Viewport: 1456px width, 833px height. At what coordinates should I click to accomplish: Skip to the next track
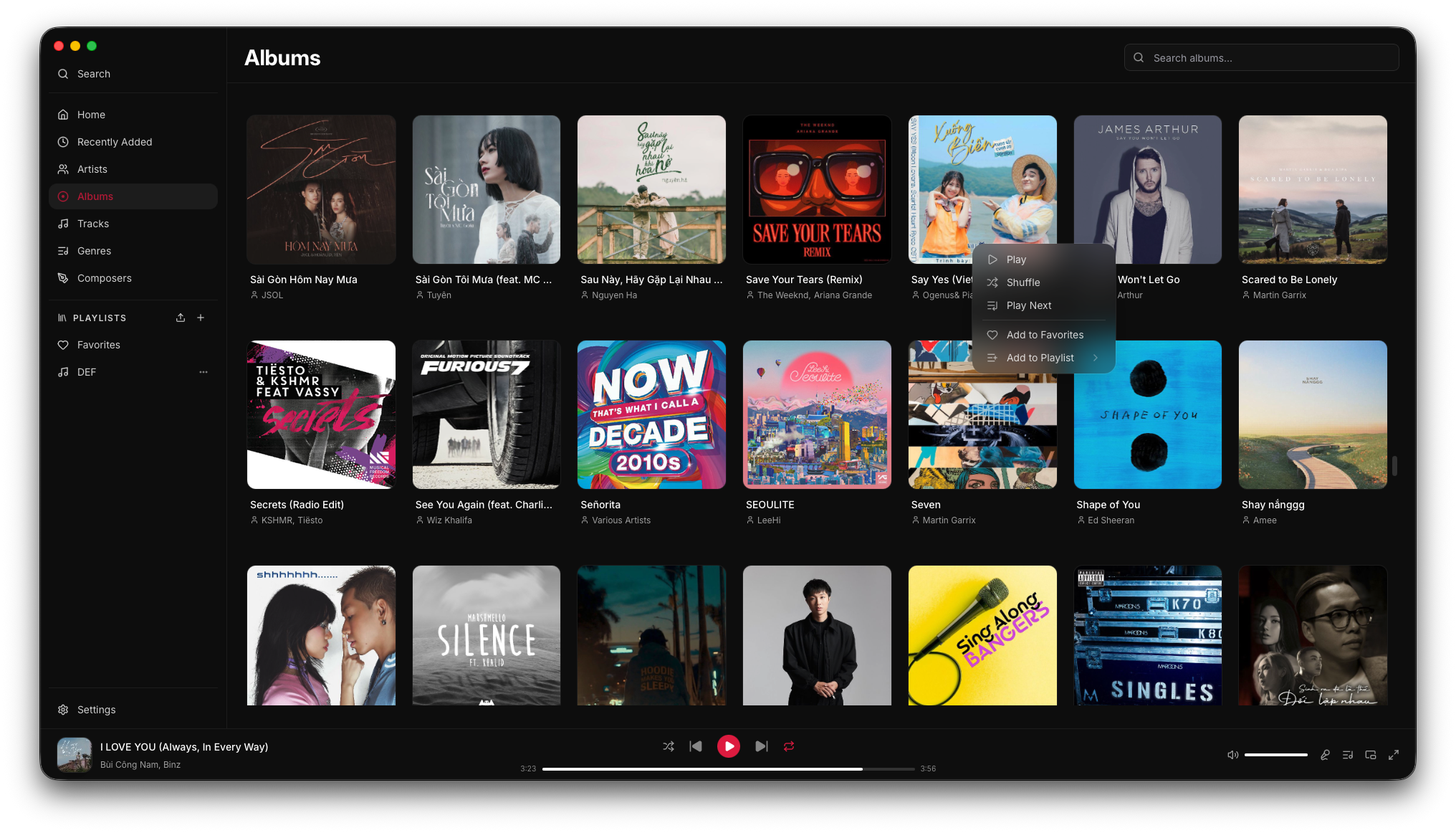pyautogui.click(x=762, y=746)
